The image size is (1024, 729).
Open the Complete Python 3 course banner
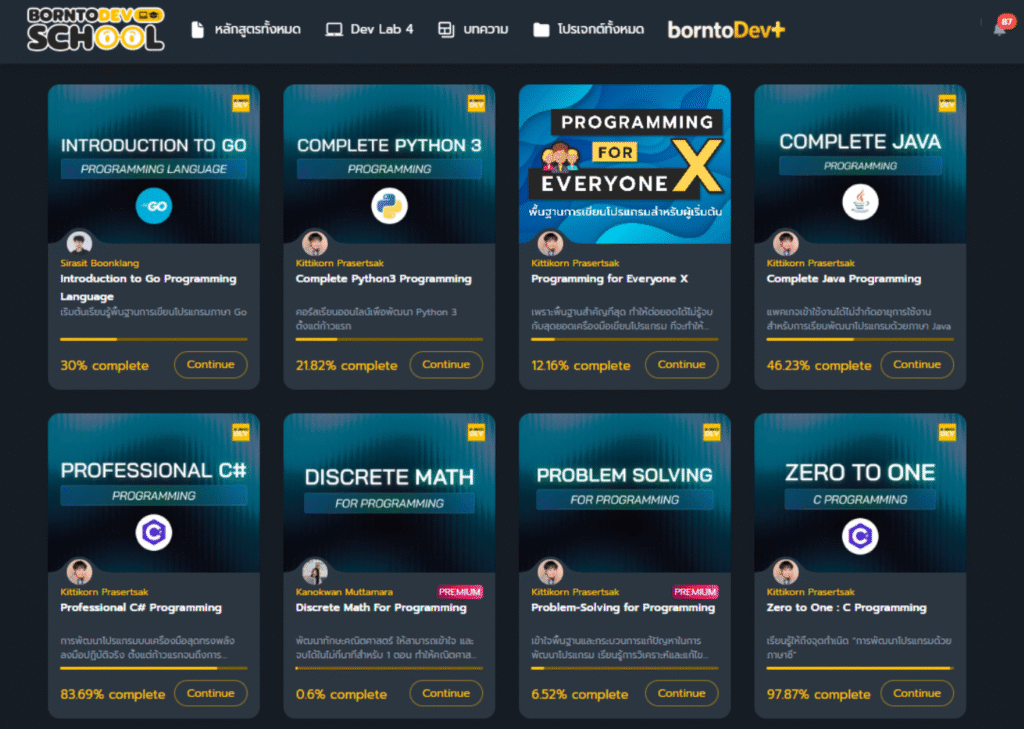tap(389, 164)
